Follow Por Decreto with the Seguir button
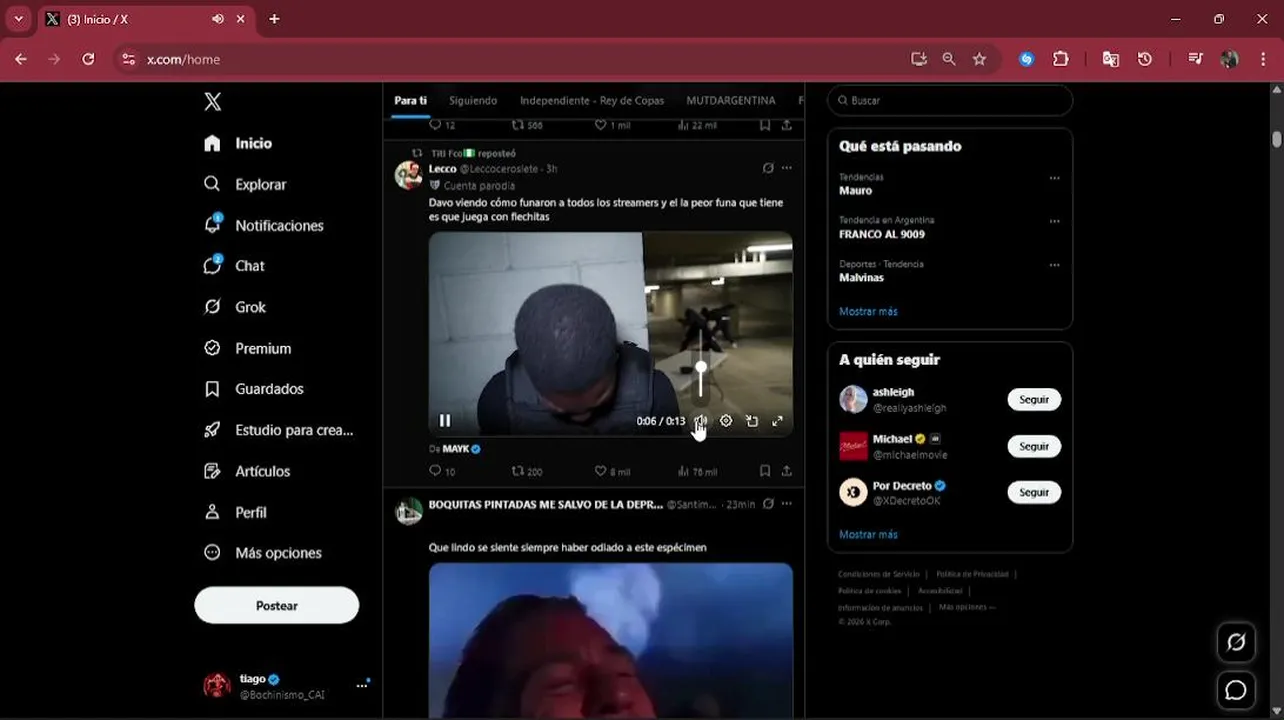The image size is (1284, 720). coord(1034,492)
